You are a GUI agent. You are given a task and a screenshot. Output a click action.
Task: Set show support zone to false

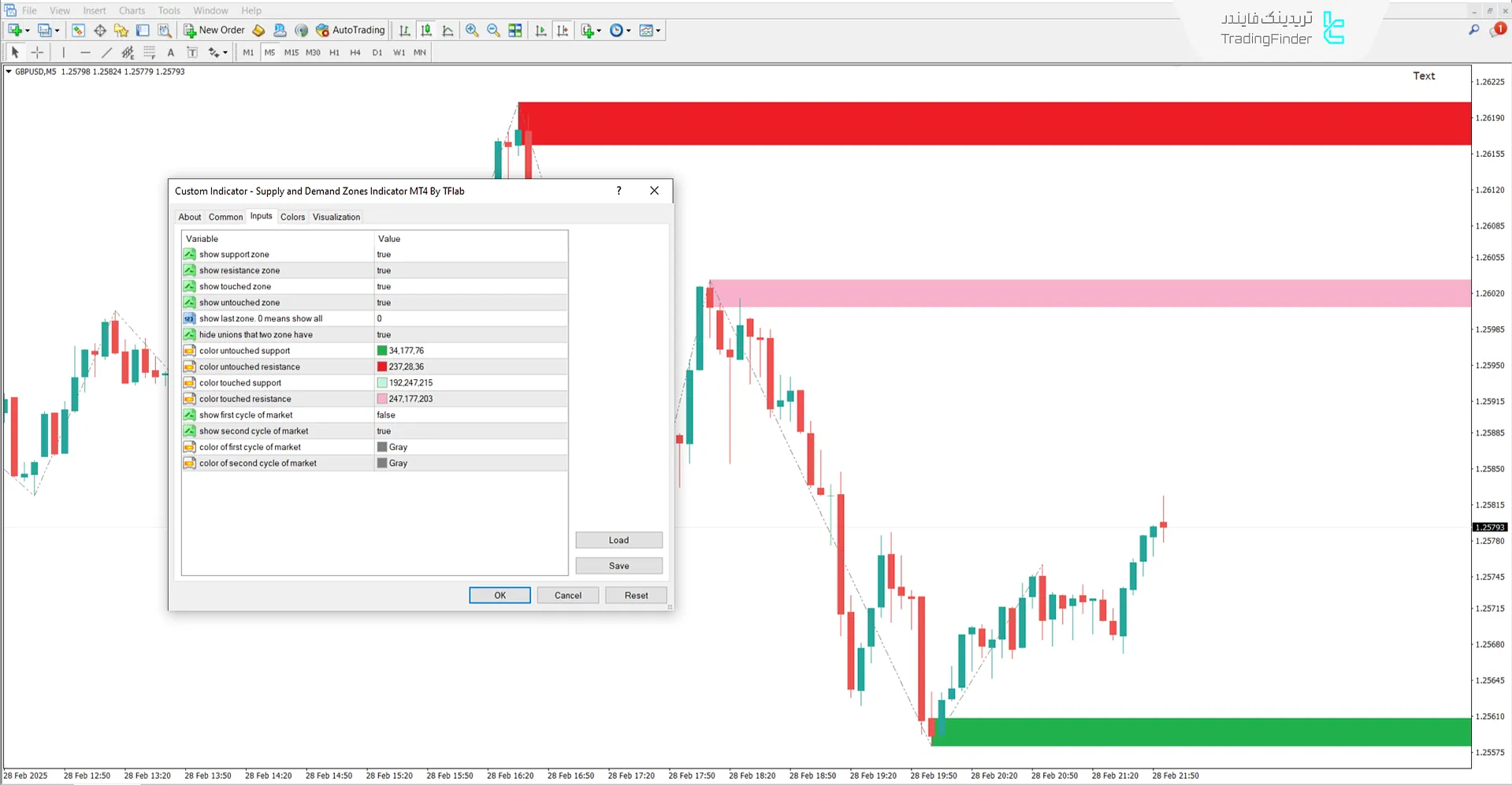[x=470, y=254]
